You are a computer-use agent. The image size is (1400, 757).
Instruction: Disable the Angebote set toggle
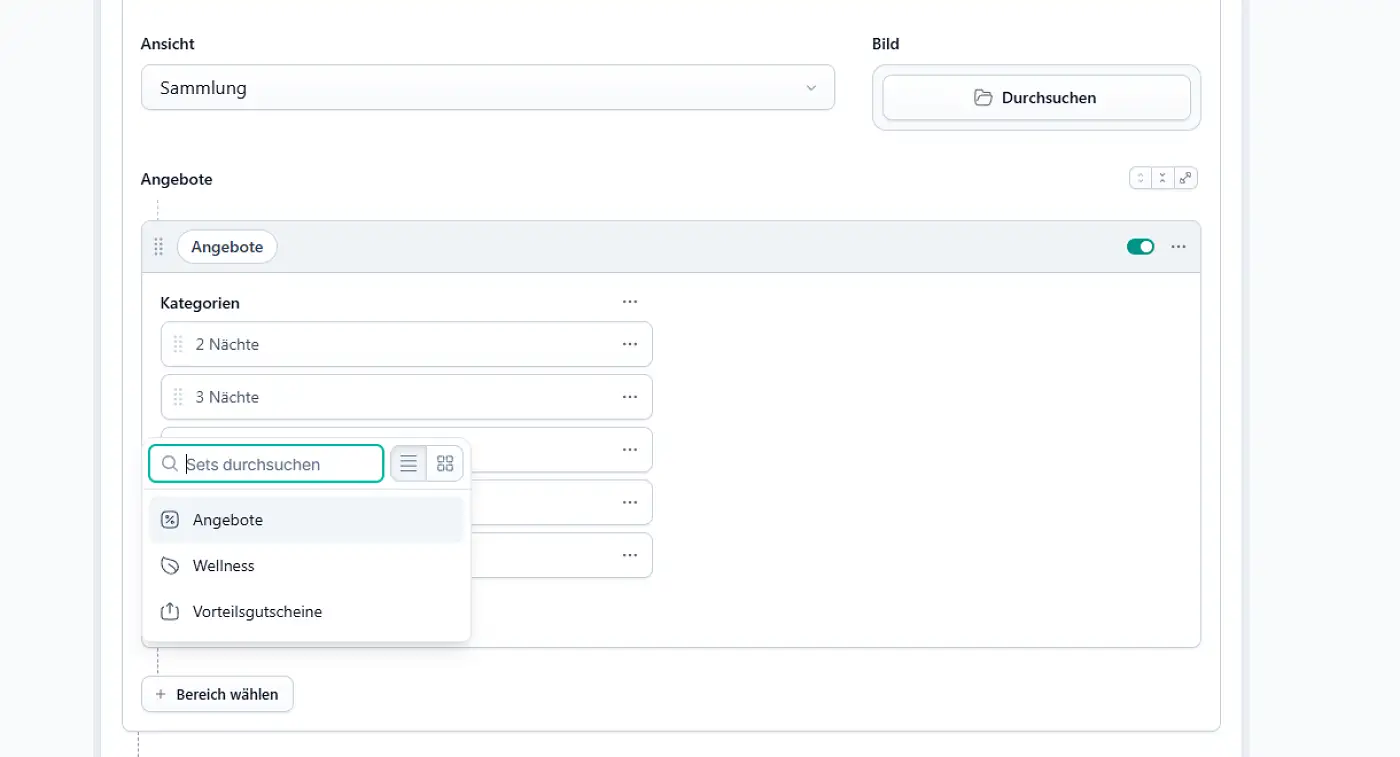click(x=1140, y=247)
